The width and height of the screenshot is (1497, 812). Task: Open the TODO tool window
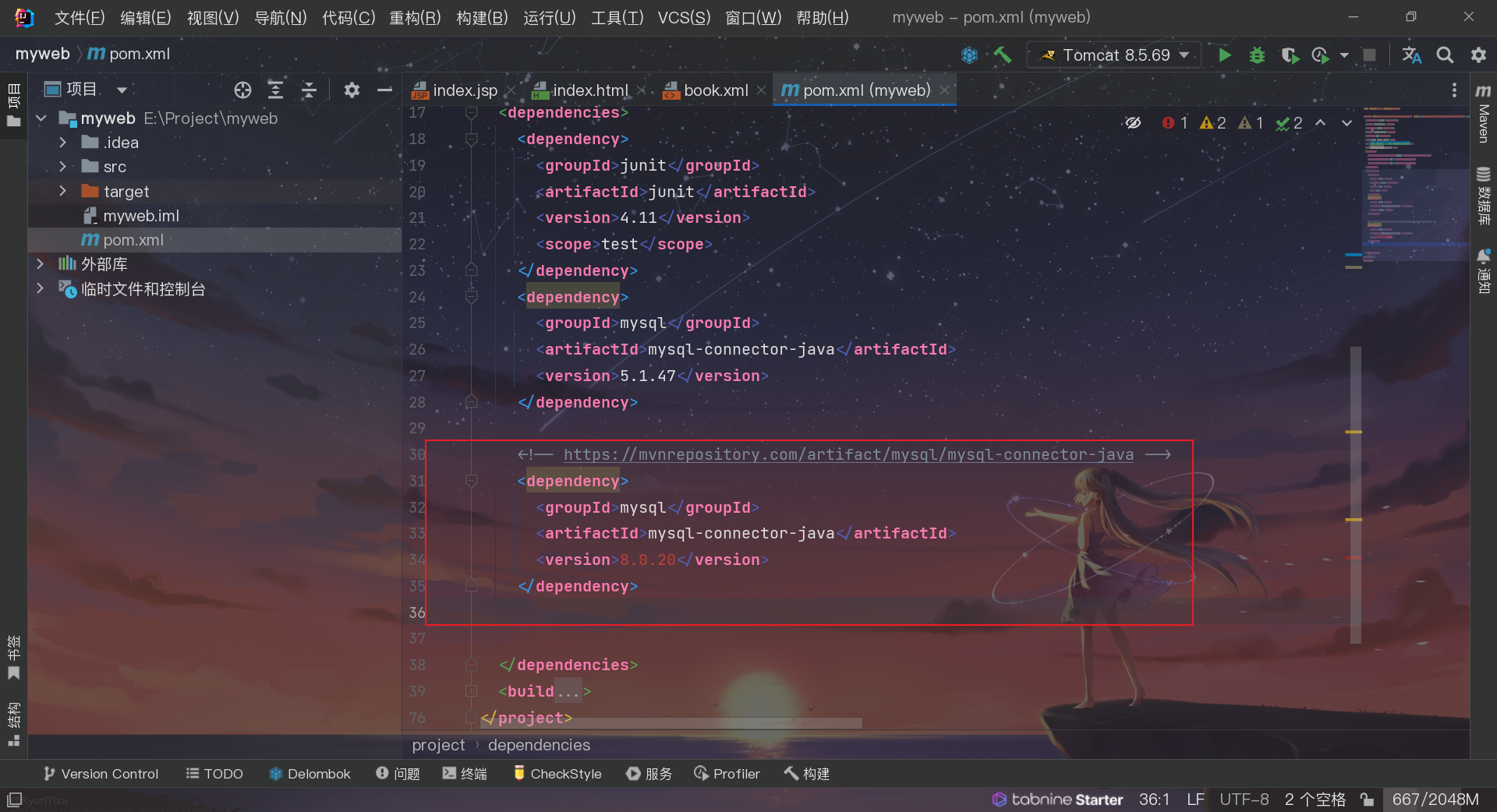[214, 774]
